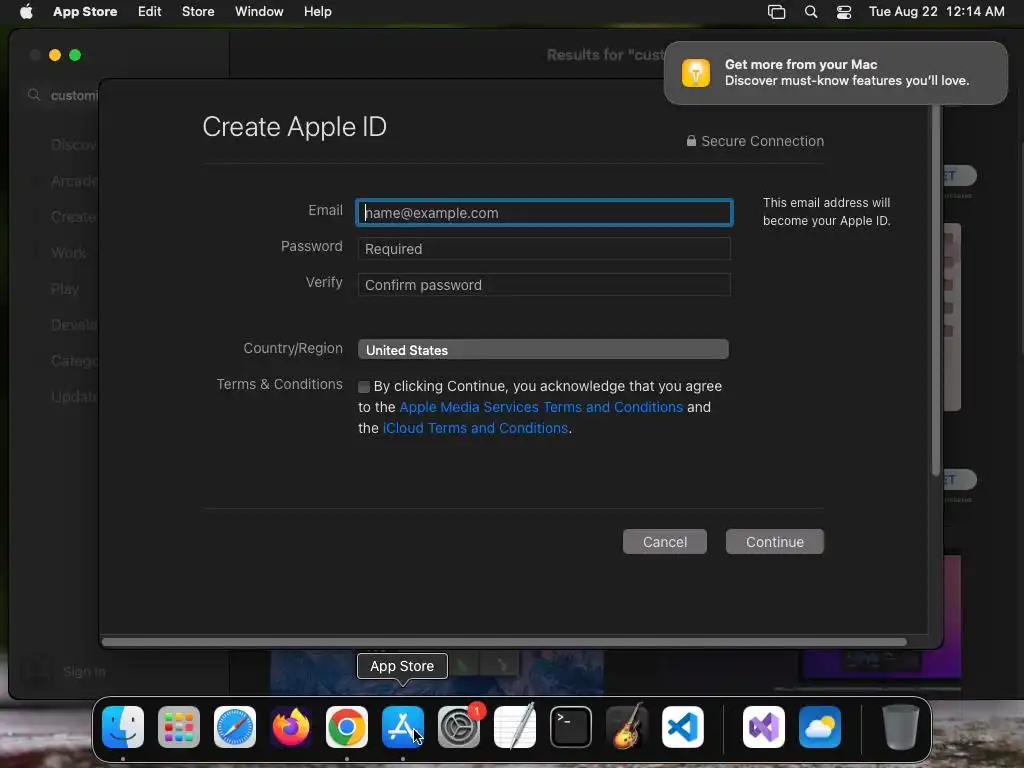Launch Visual Studio Code from the Dock
Viewport: 1024px width, 768px height.
coord(682,727)
